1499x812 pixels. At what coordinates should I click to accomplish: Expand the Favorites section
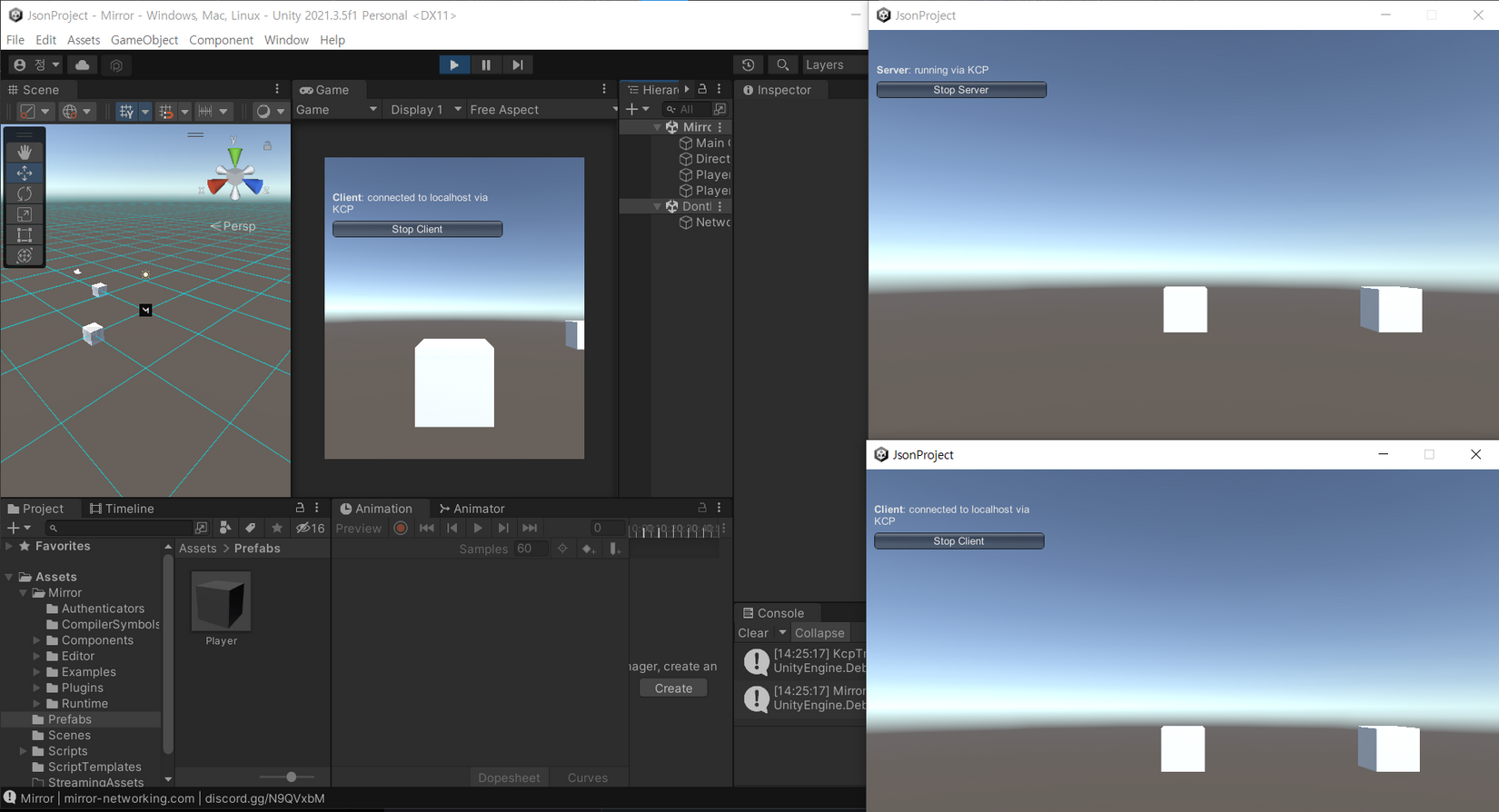pos(9,546)
